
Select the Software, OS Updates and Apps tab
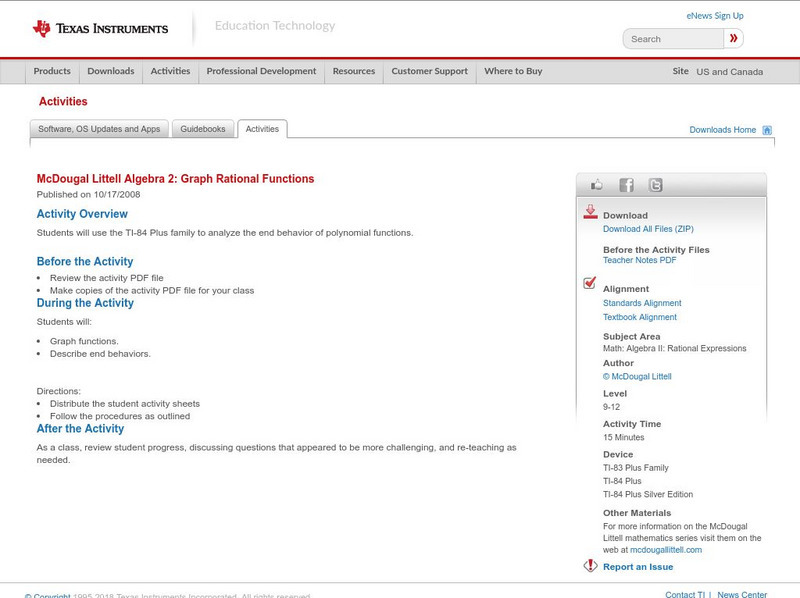click(x=99, y=129)
